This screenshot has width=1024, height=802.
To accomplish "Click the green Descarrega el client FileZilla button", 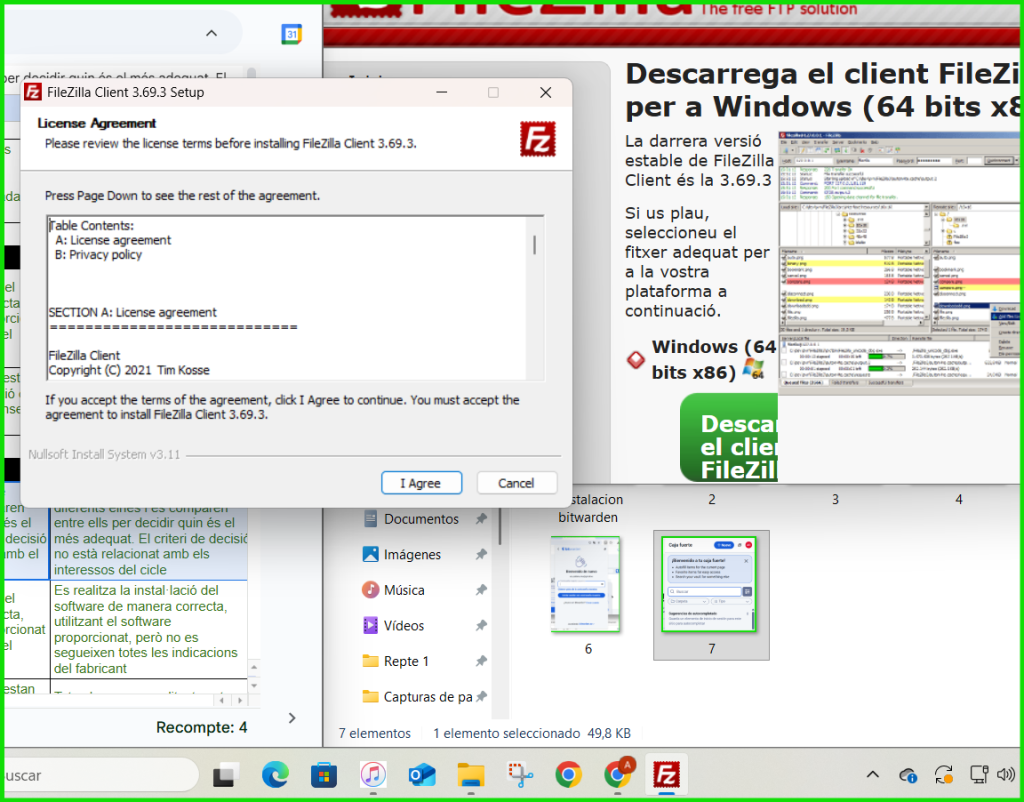I will 729,439.
